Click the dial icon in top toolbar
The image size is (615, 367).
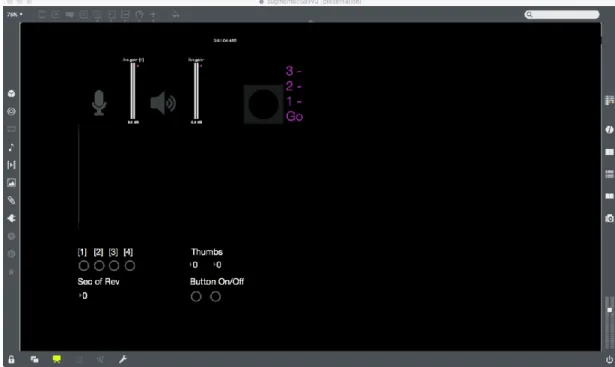(139, 15)
